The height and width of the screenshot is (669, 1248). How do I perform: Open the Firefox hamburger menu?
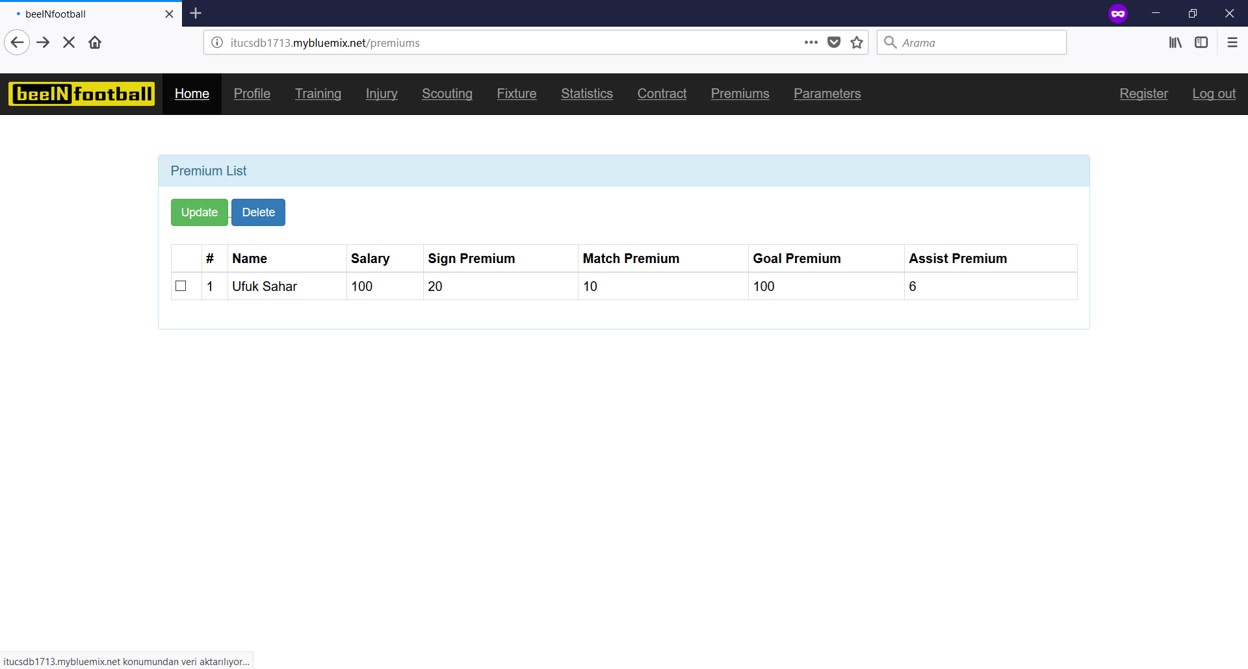point(1232,42)
